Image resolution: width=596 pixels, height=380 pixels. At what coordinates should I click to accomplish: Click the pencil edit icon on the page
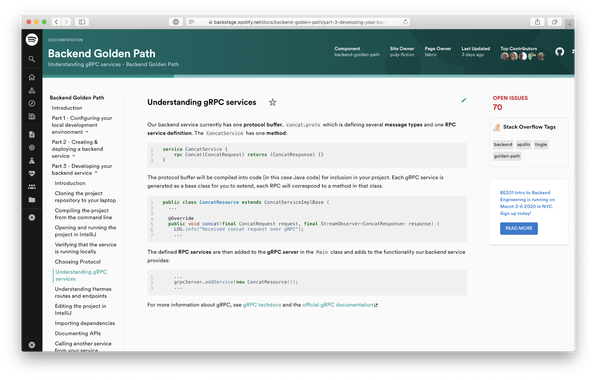(x=464, y=100)
